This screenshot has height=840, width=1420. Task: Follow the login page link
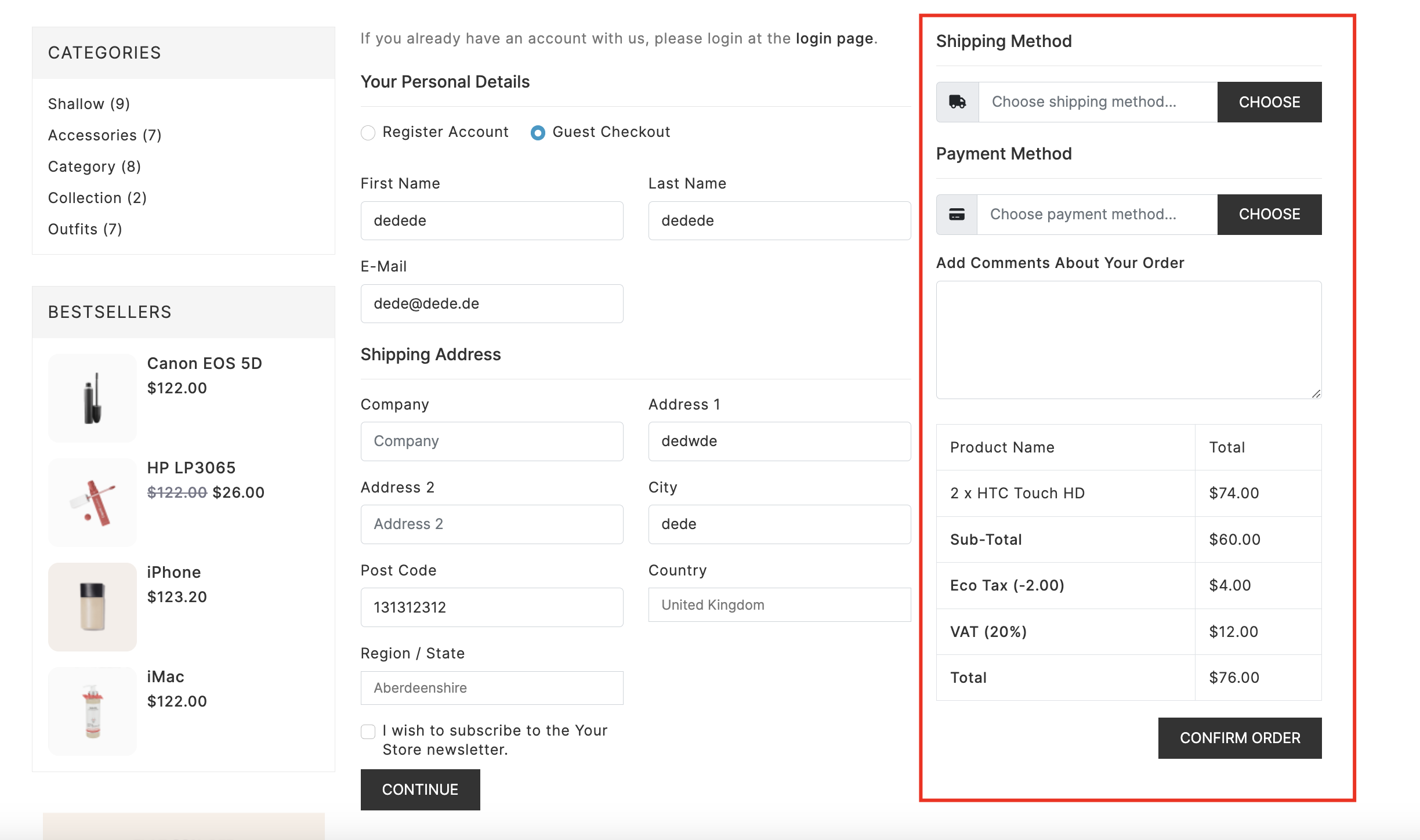tap(834, 38)
